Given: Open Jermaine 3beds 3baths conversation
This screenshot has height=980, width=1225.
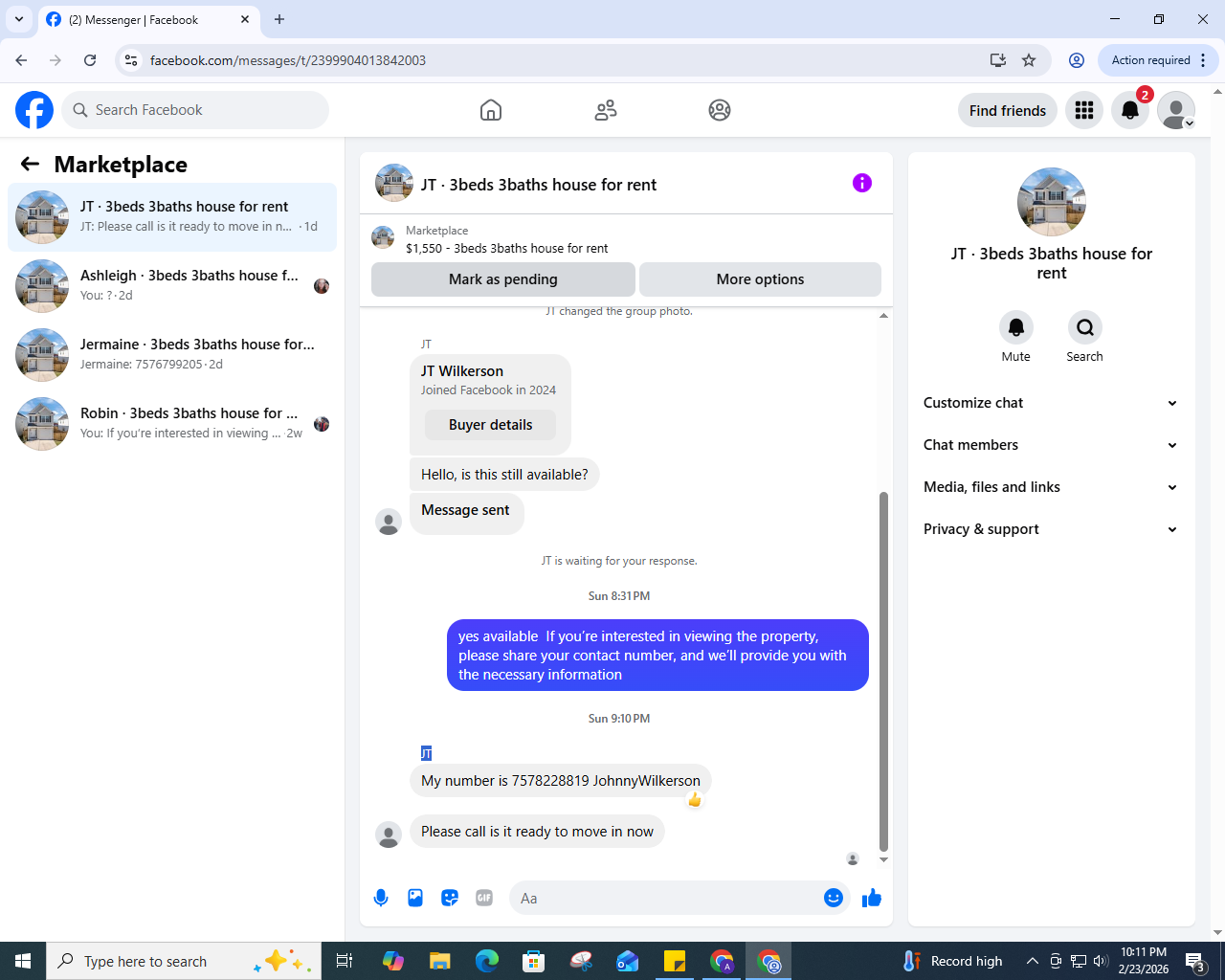Looking at the screenshot, I should click(172, 355).
